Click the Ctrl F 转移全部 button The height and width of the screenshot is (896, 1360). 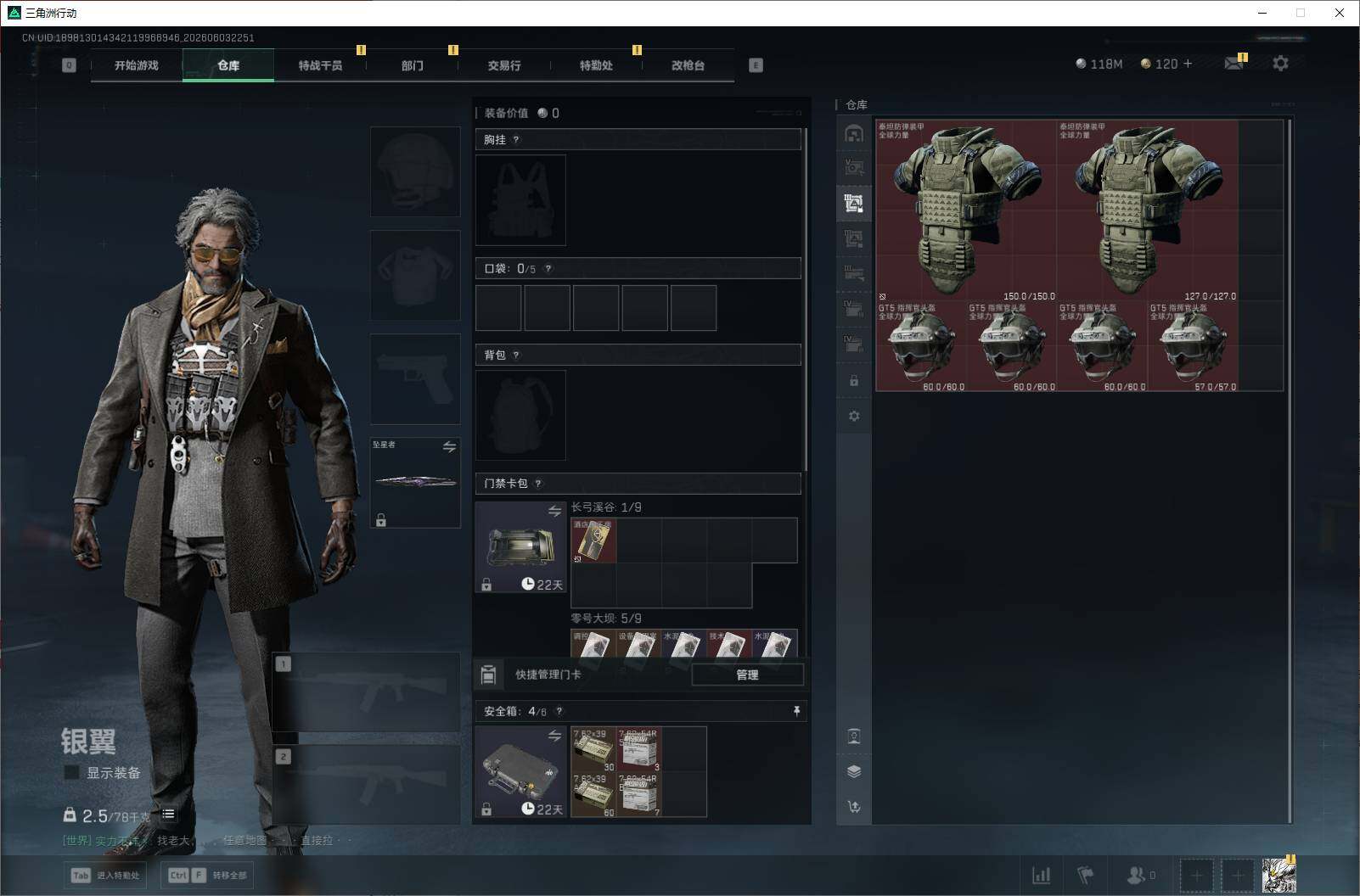[x=208, y=876]
